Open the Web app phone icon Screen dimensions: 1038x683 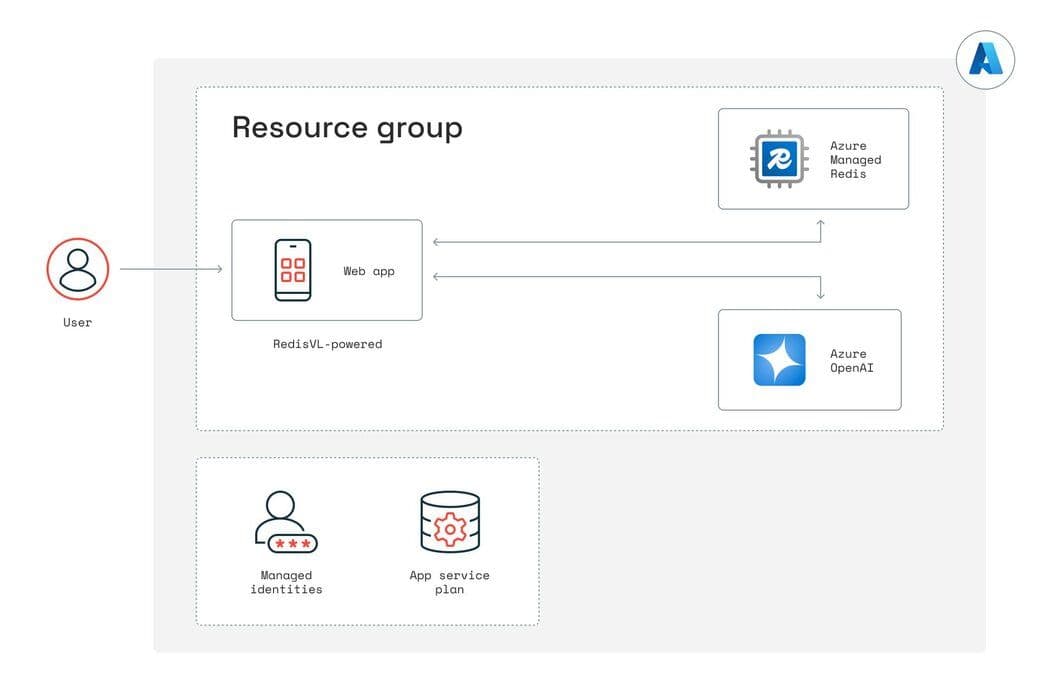(x=293, y=269)
